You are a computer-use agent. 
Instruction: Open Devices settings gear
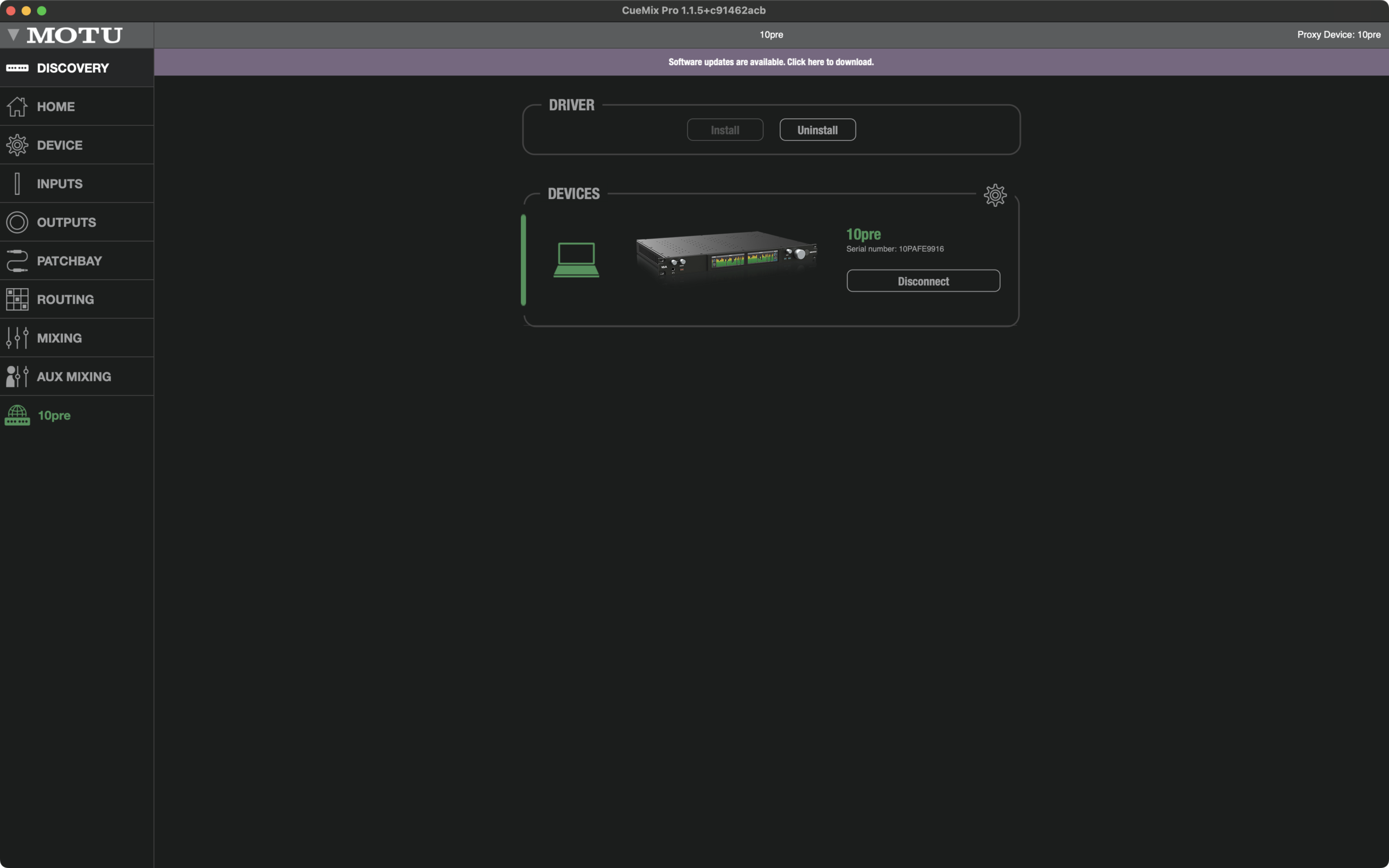(x=995, y=195)
